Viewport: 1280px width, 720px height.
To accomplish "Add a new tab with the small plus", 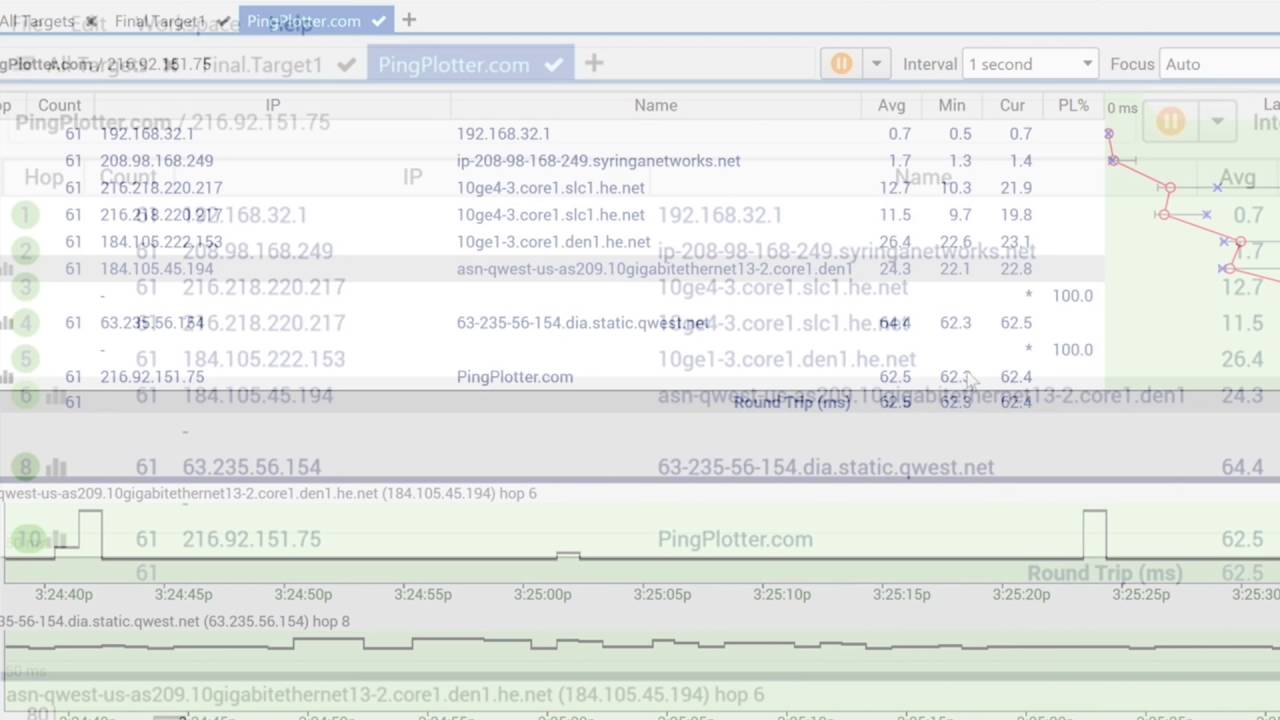I will [x=409, y=20].
